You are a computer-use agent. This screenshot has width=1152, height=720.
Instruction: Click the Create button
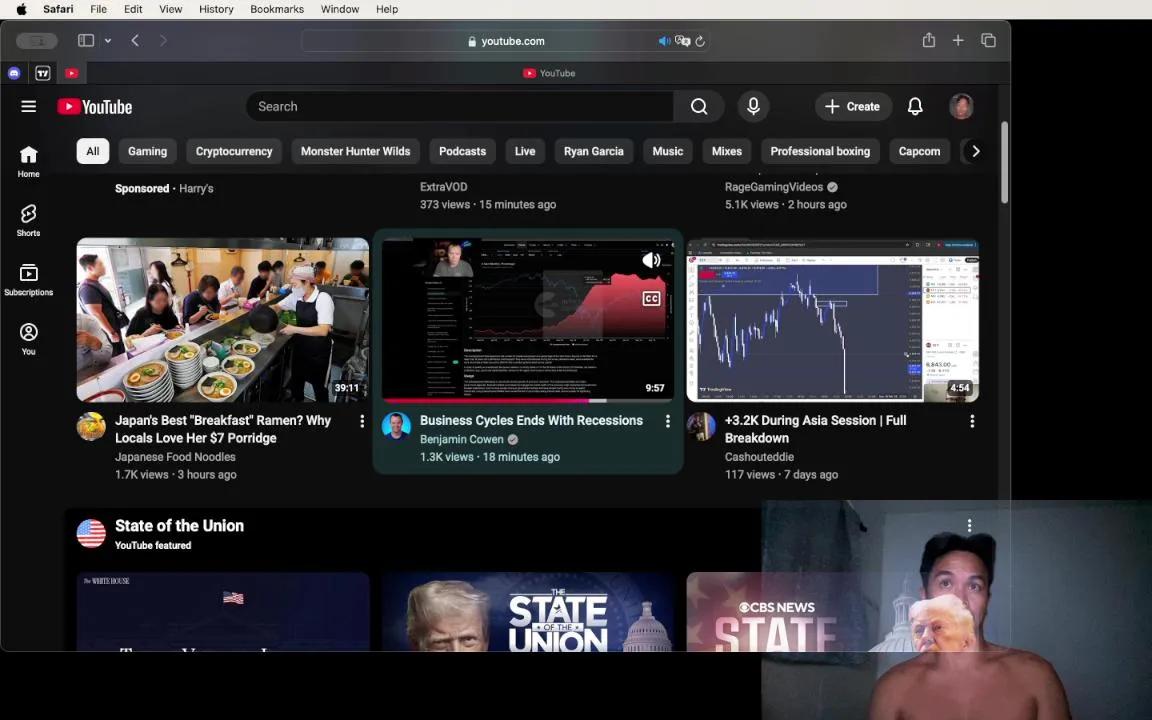pyautogui.click(x=853, y=107)
